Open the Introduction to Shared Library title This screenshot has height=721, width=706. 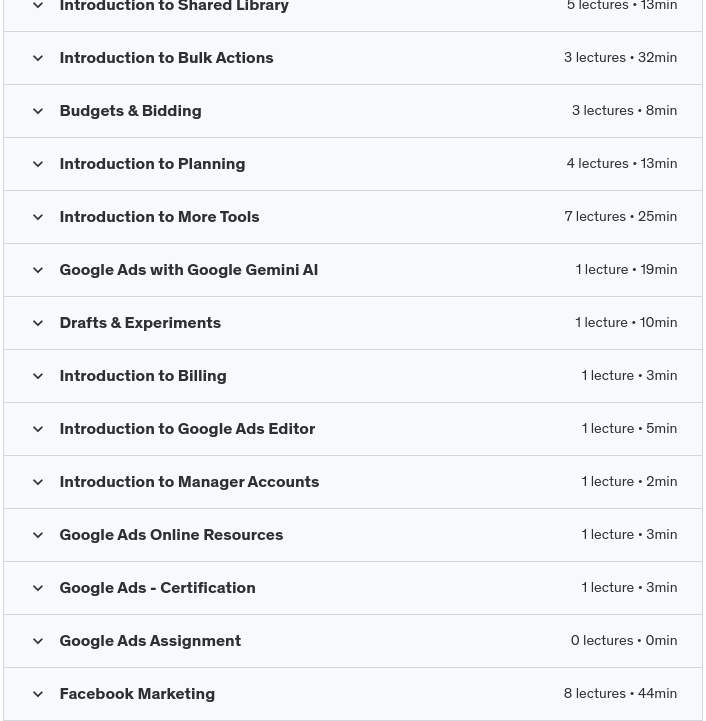pyautogui.click(x=174, y=7)
